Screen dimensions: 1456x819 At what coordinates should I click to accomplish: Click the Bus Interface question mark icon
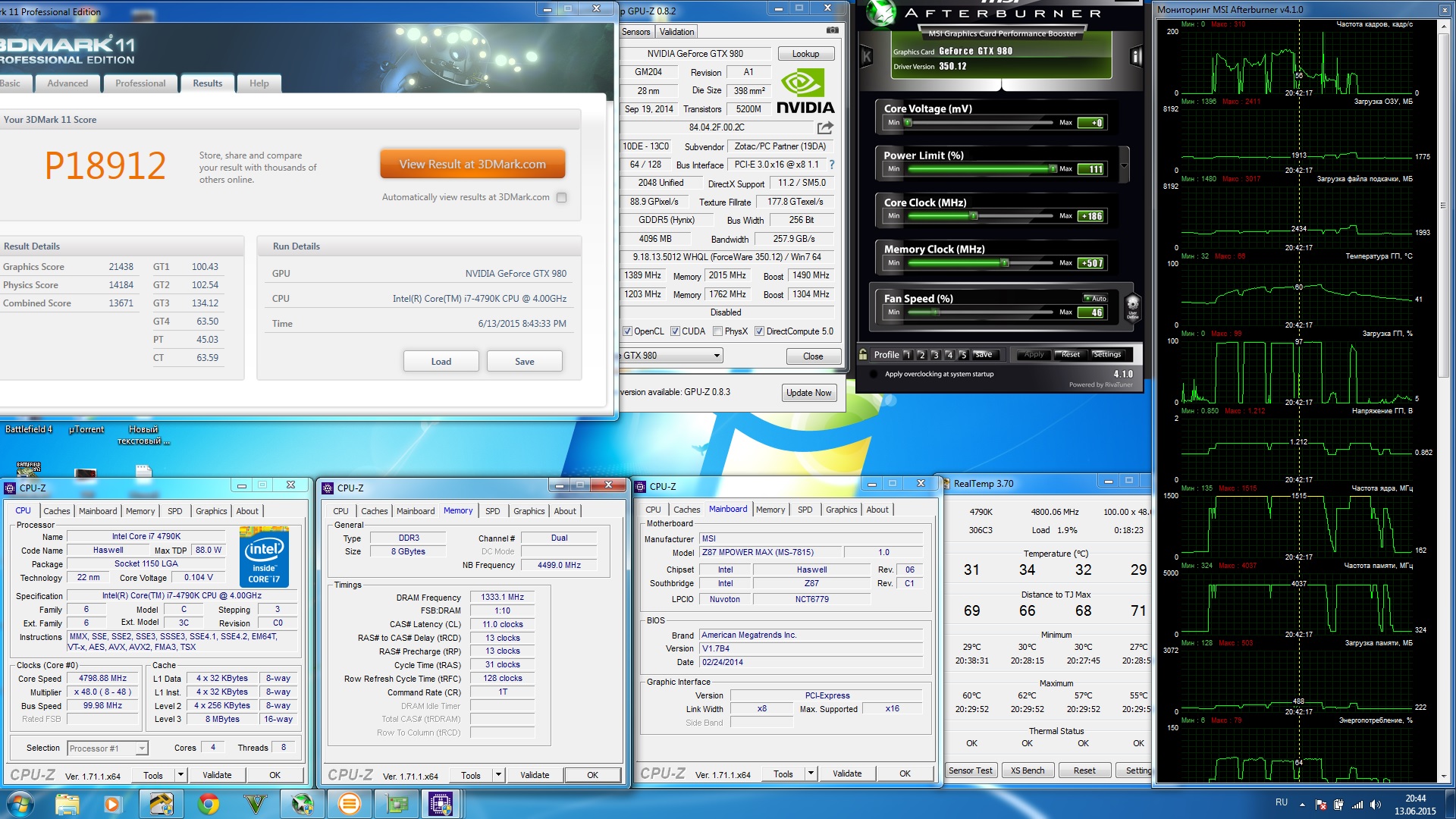click(832, 165)
